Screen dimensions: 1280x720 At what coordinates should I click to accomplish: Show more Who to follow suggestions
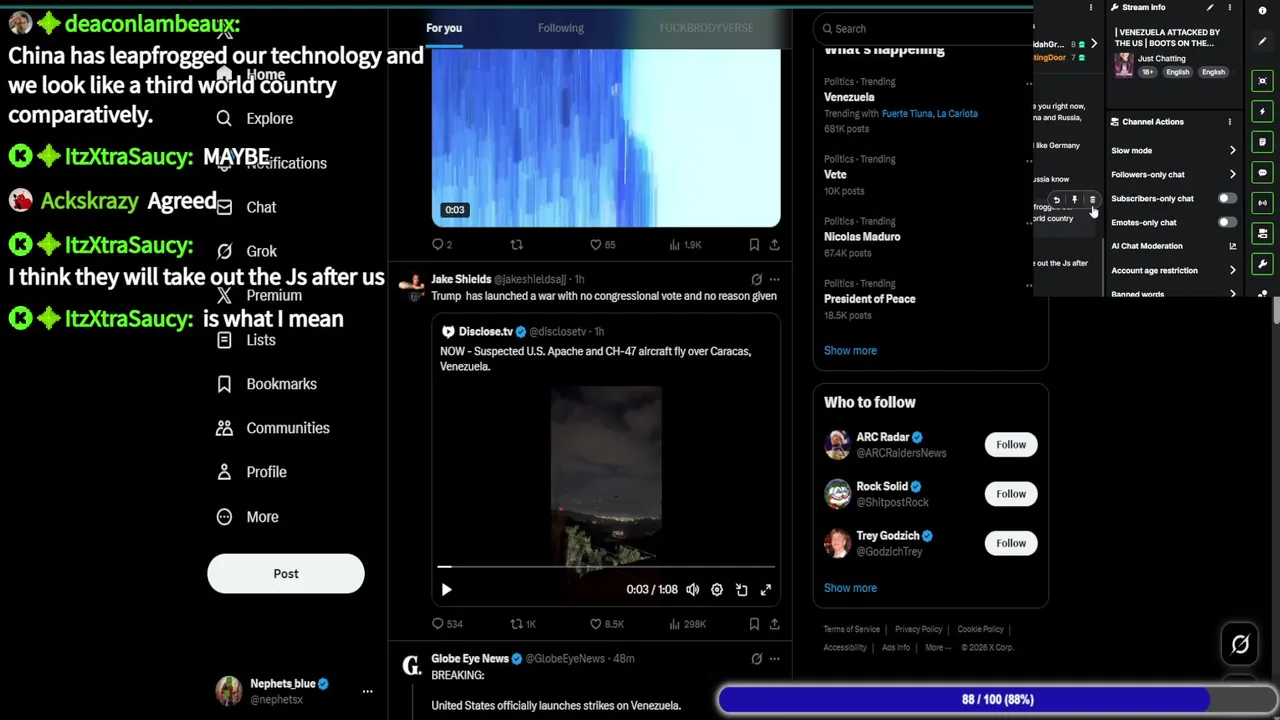click(x=850, y=588)
